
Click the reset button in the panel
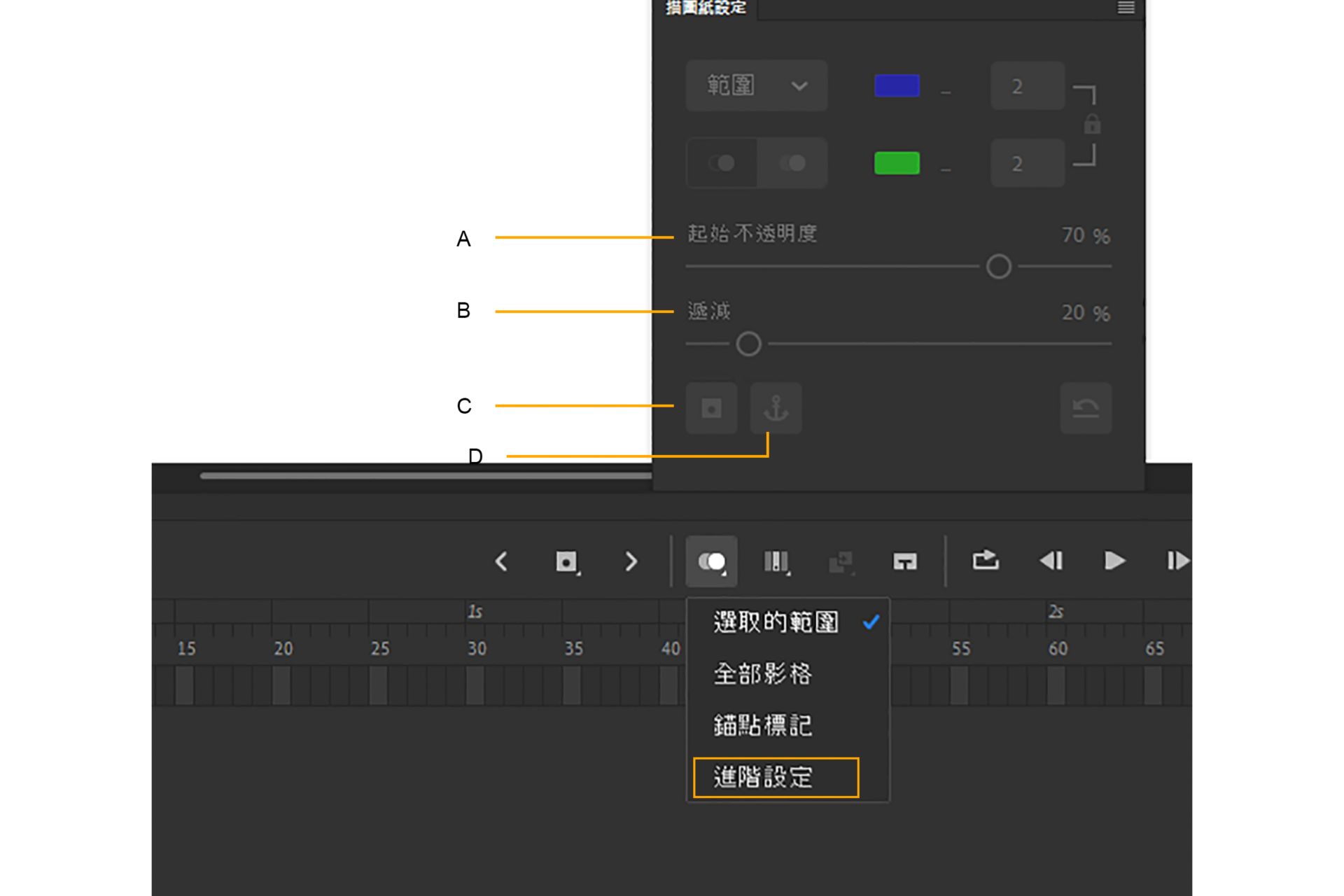coord(1086,408)
